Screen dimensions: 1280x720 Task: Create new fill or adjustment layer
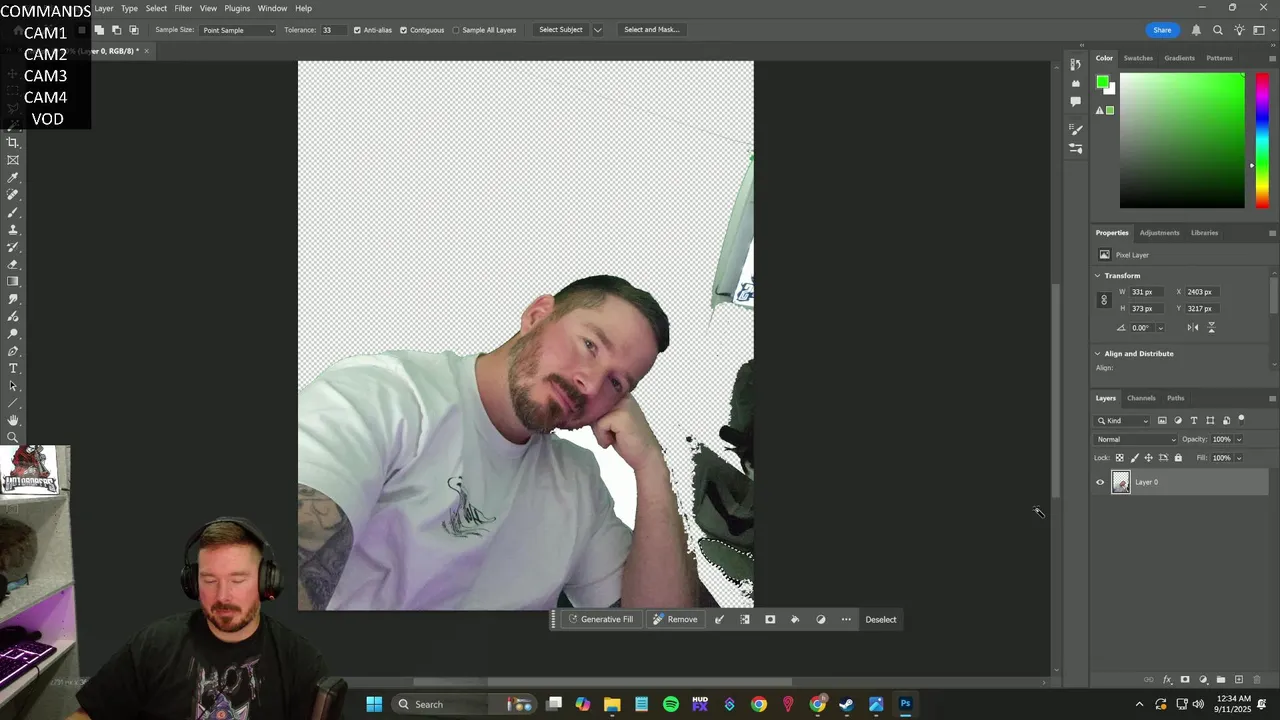click(1203, 680)
